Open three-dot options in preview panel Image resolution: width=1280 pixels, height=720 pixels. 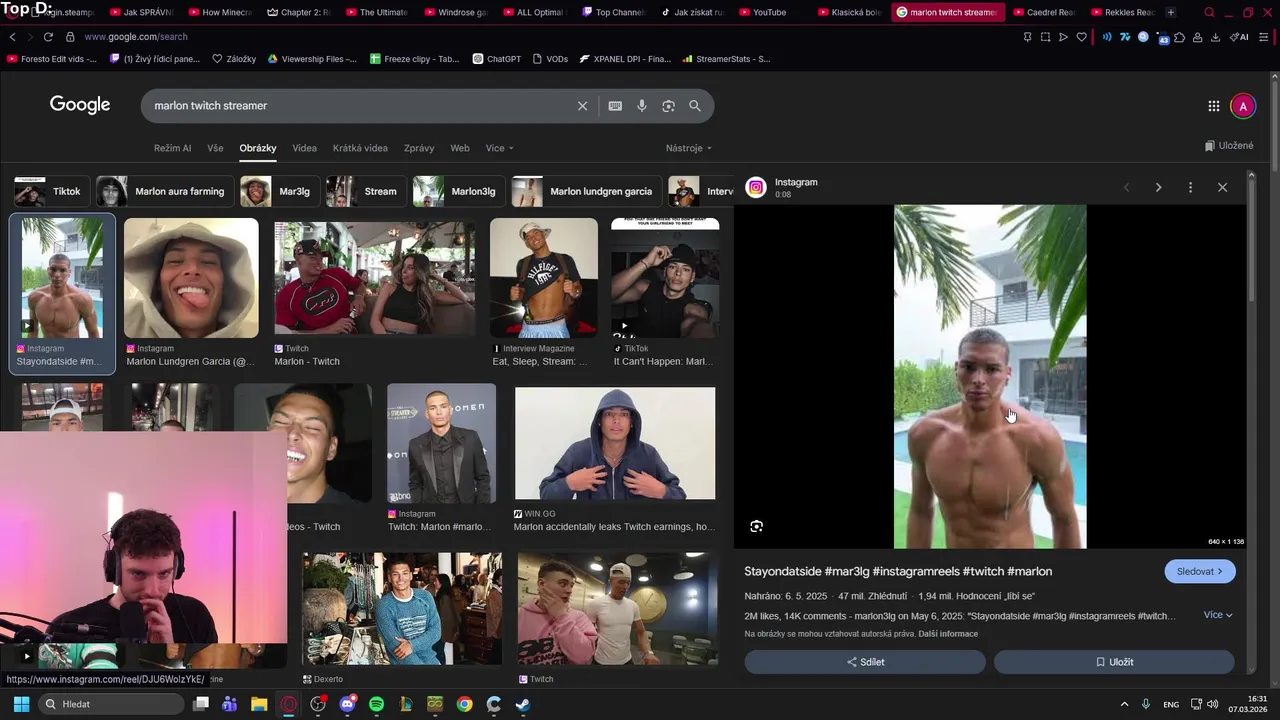[x=1190, y=187]
